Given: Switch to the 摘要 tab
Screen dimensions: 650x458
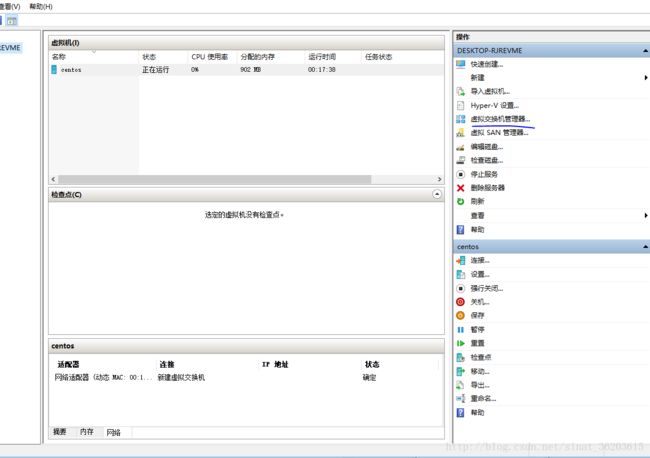Looking at the screenshot, I should (x=59, y=432).
